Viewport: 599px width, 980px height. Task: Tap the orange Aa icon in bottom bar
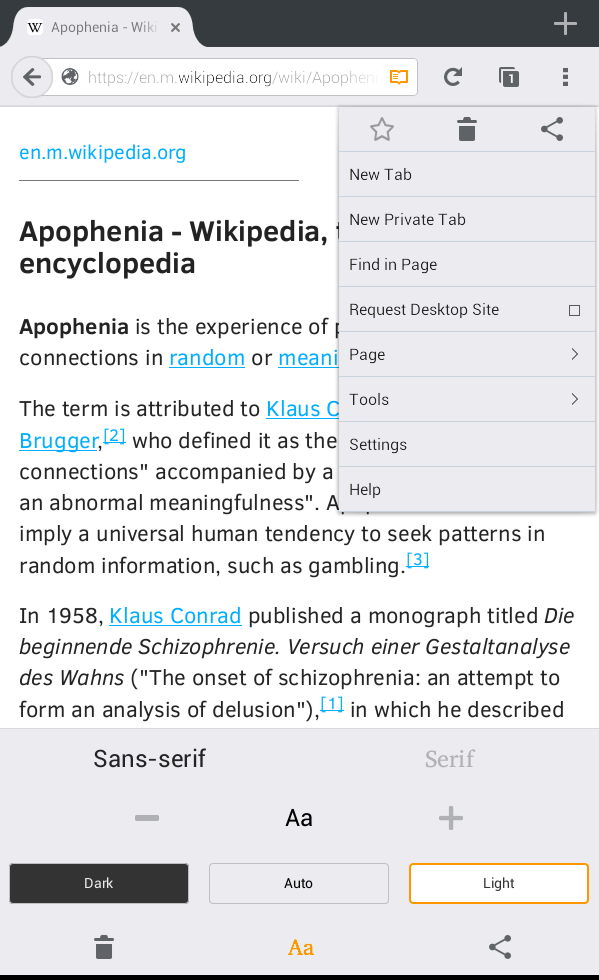[300, 948]
